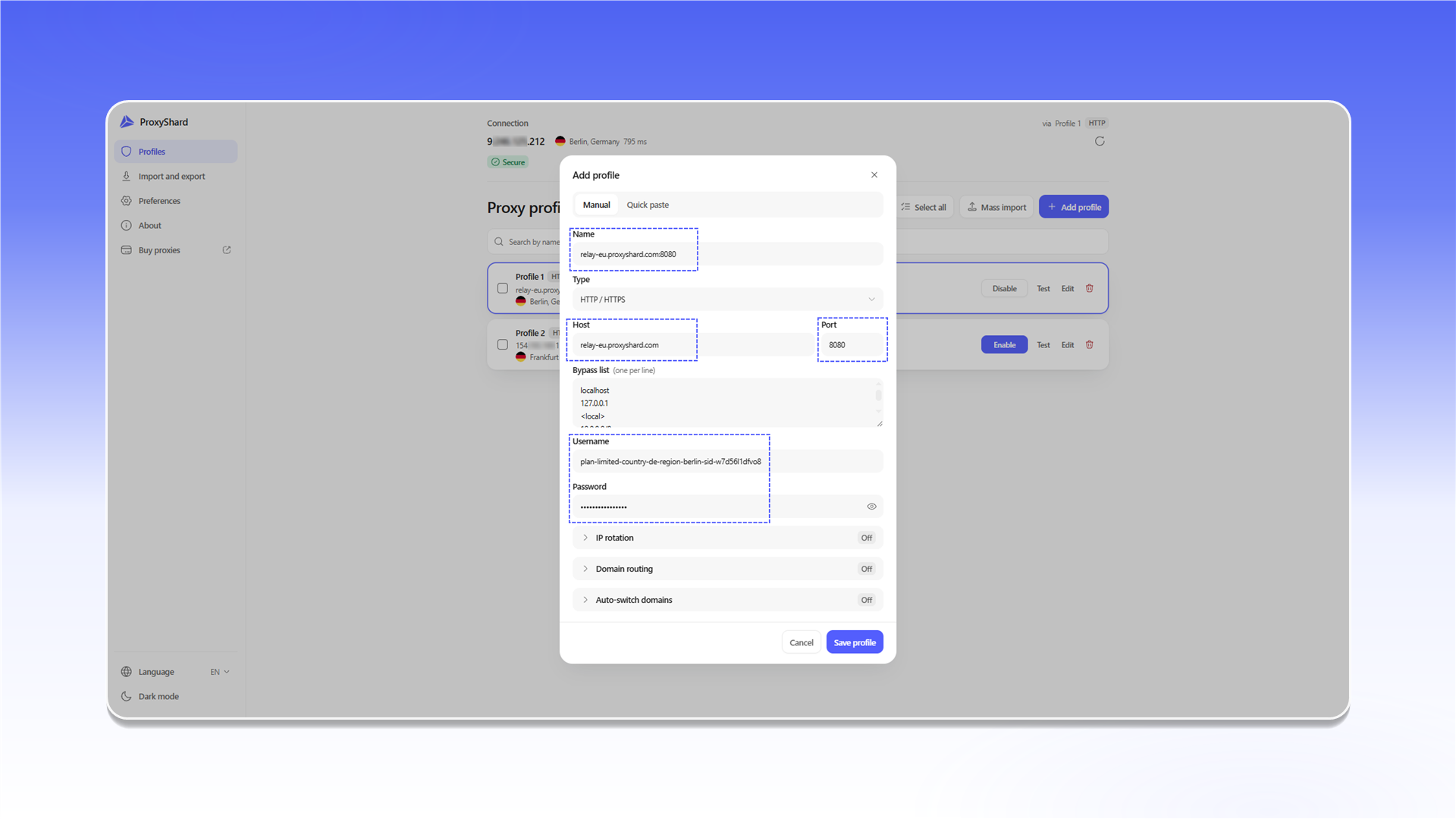Screen dimensions: 1456x819
Task: Delete Profile 2 with trash icon
Action: pyautogui.click(x=1090, y=344)
